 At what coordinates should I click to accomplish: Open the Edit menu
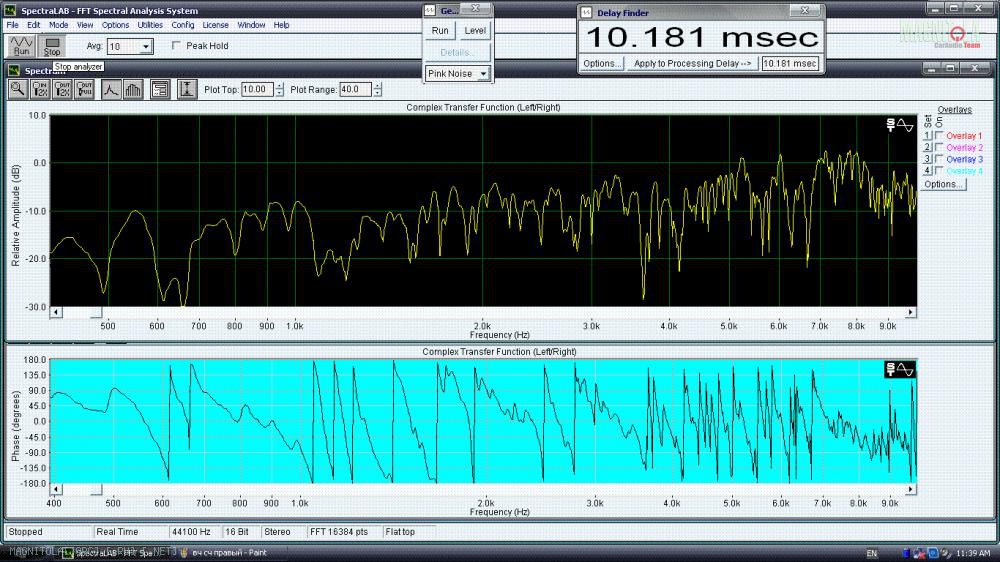(34, 25)
